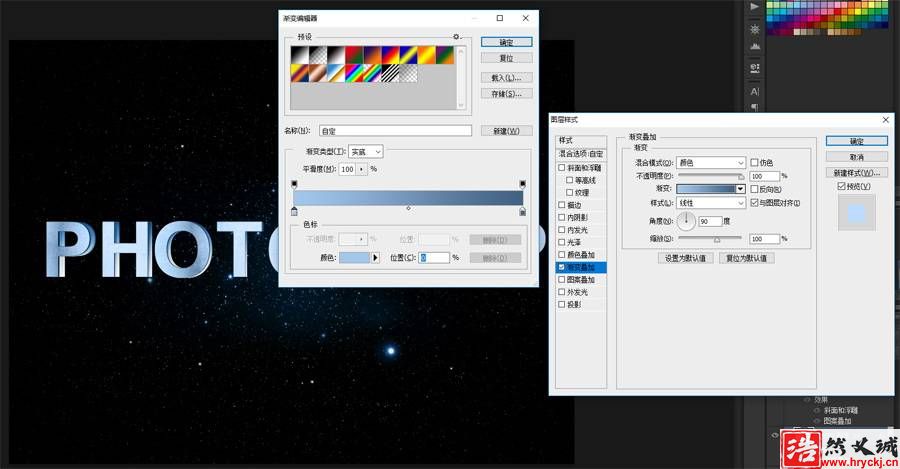This screenshot has width=900, height=469.
Task: Open the Character panel (A| icon)
Action: tap(754, 91)
